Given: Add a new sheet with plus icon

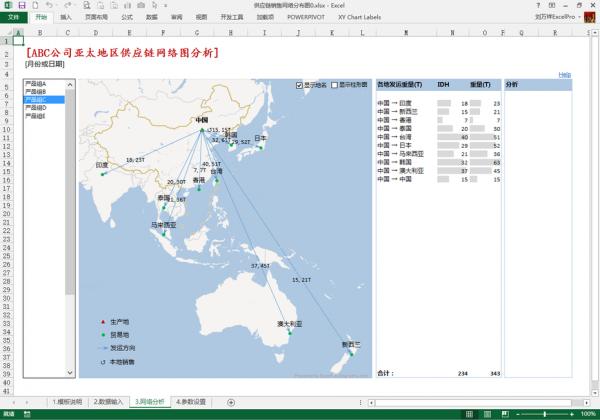Looking at the screenshot, I should [231, 402].
